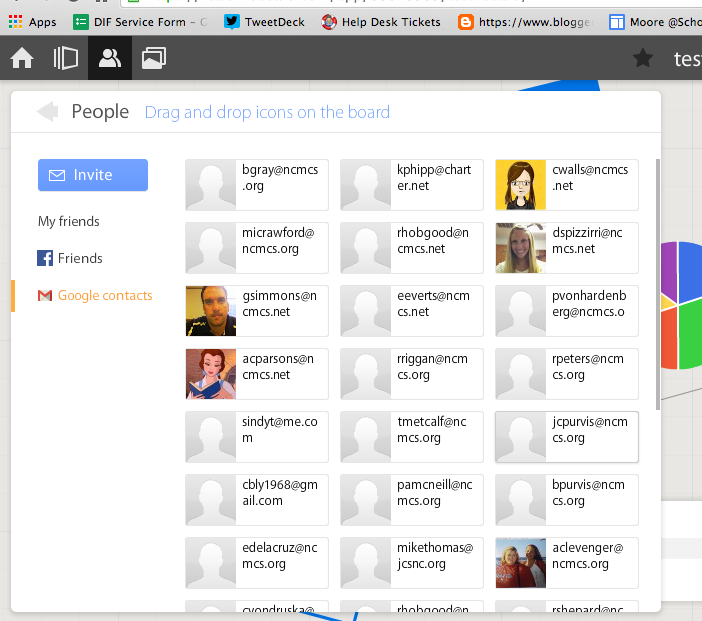The height and width of the screenshot is (621, 702).
Task: Select the Google contacts tab
Action: [x=95, y=296]
